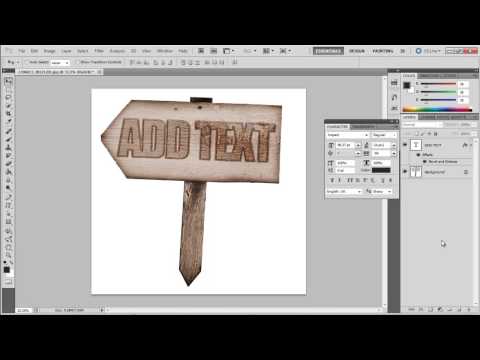The height and width of the screenshot is (360, 480).
Task: Click the align right edges icon
Action: 171,62
